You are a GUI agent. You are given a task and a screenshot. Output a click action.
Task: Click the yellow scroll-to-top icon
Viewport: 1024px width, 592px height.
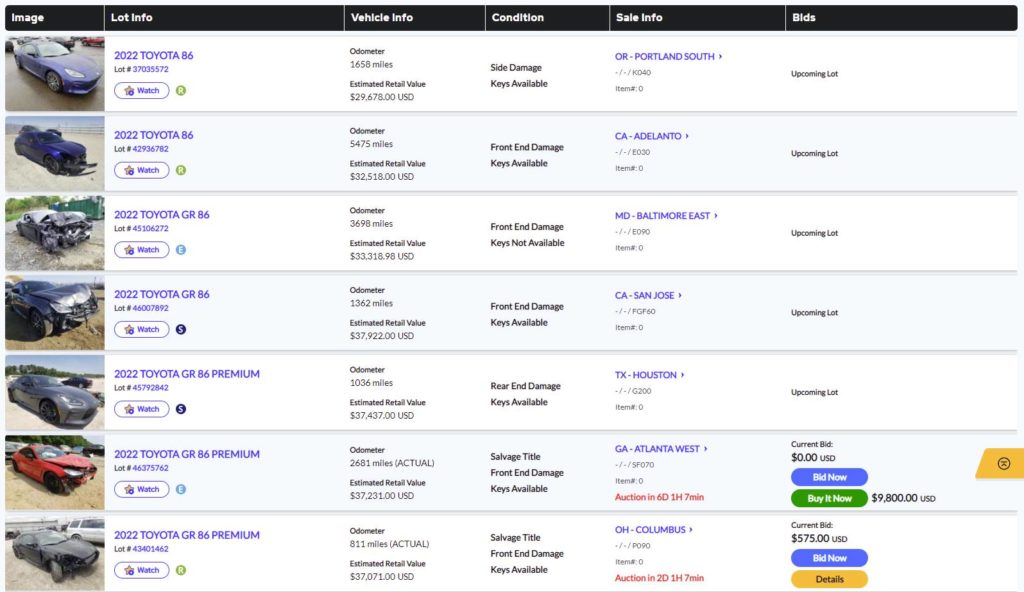(x=1004, y=463)
